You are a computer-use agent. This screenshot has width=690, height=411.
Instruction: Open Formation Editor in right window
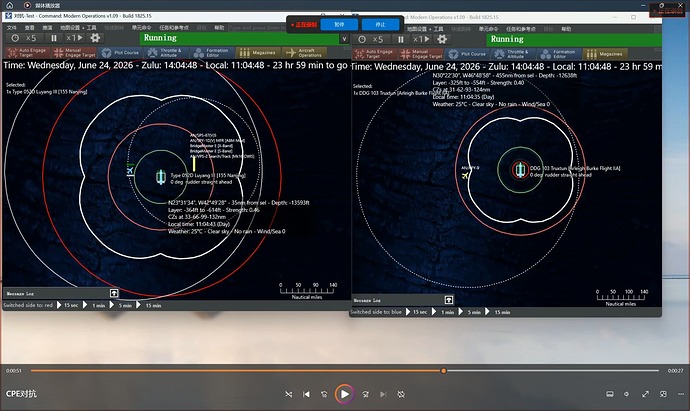pos(559,54)
